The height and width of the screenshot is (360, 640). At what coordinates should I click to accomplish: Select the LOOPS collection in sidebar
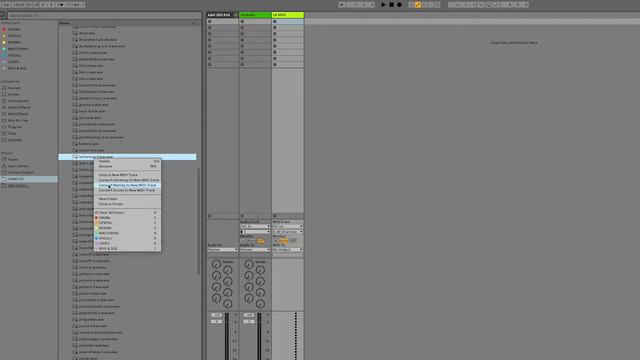[13, 62]
